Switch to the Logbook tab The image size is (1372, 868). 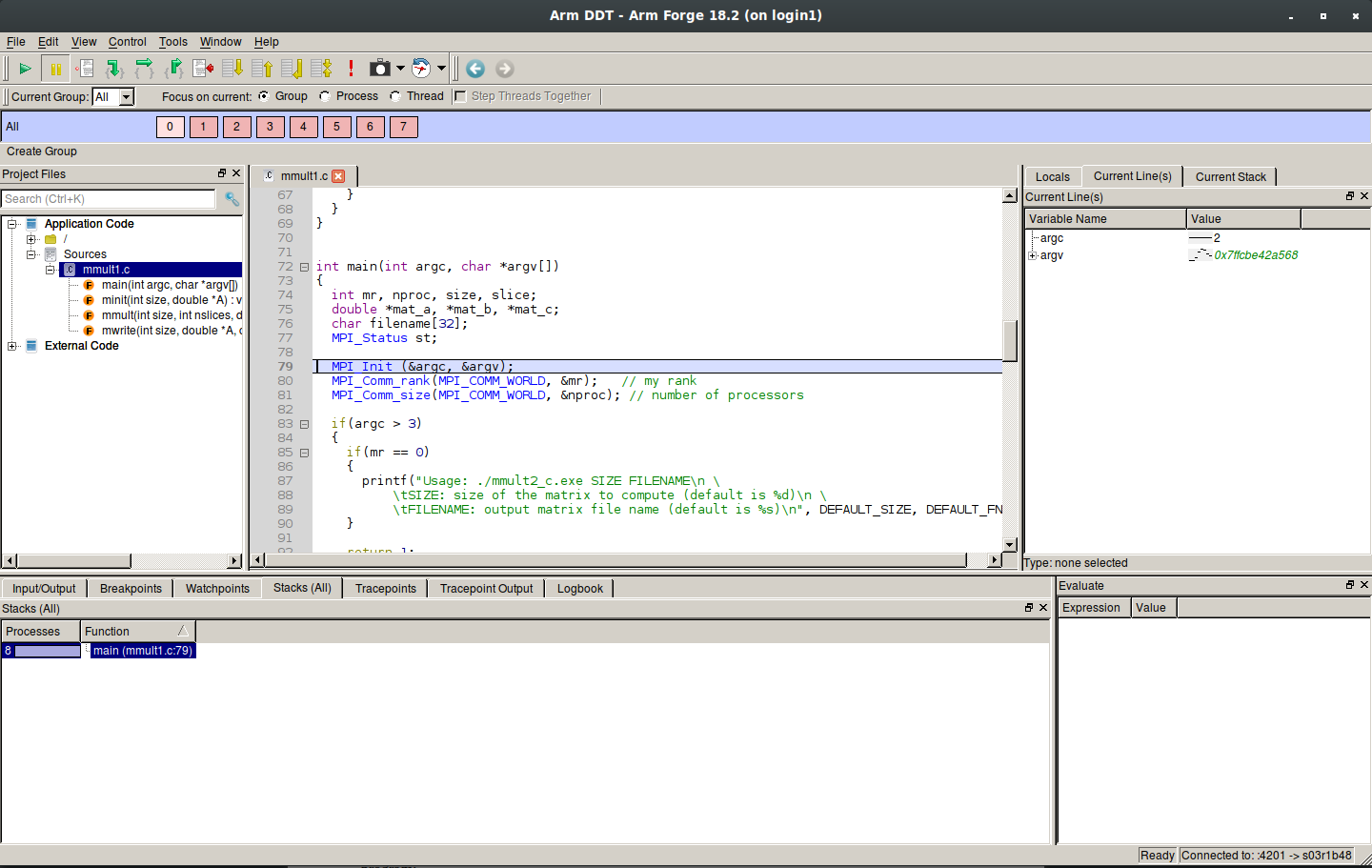[580, 589]
